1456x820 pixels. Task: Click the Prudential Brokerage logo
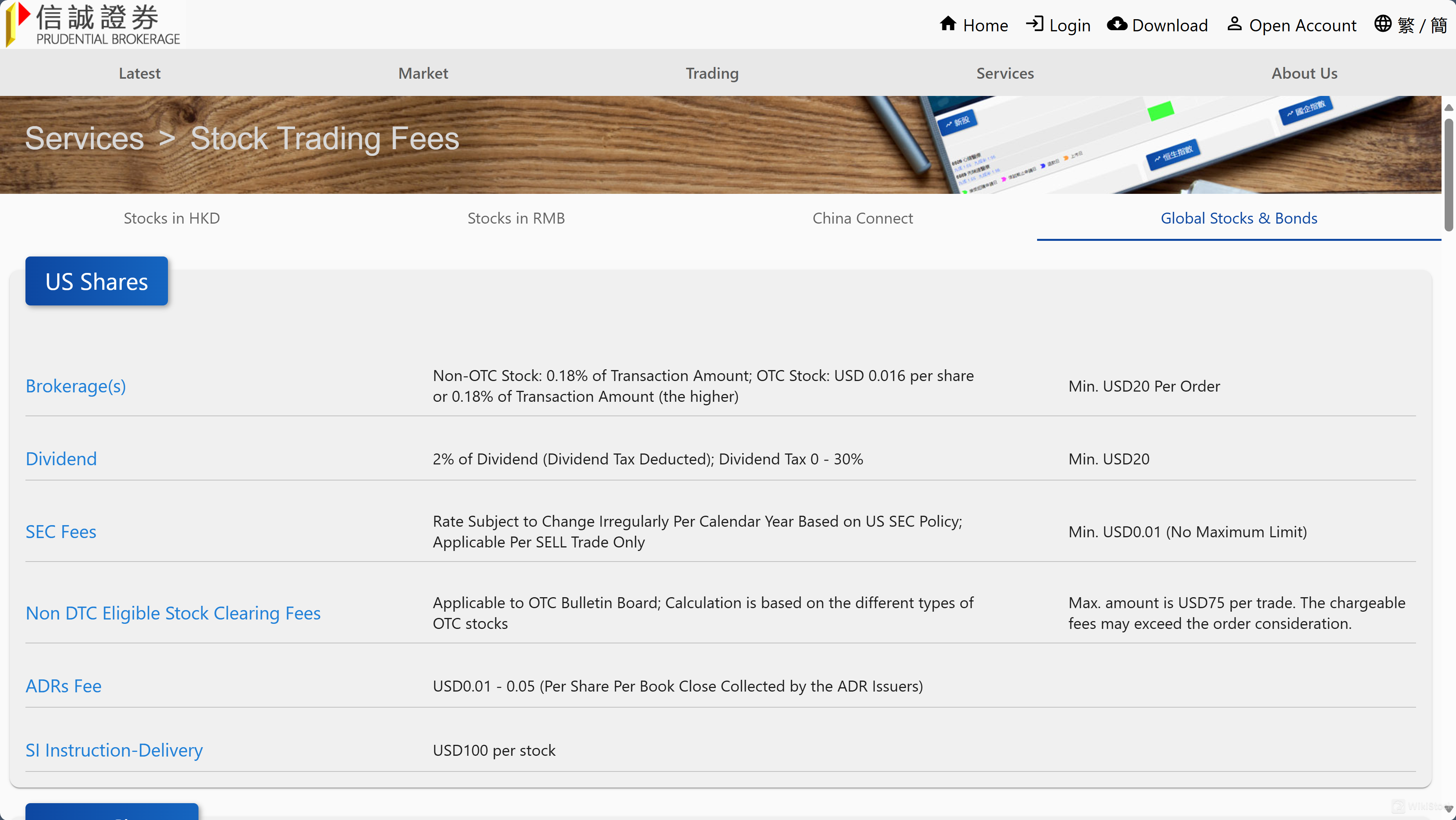click(93, 24)
